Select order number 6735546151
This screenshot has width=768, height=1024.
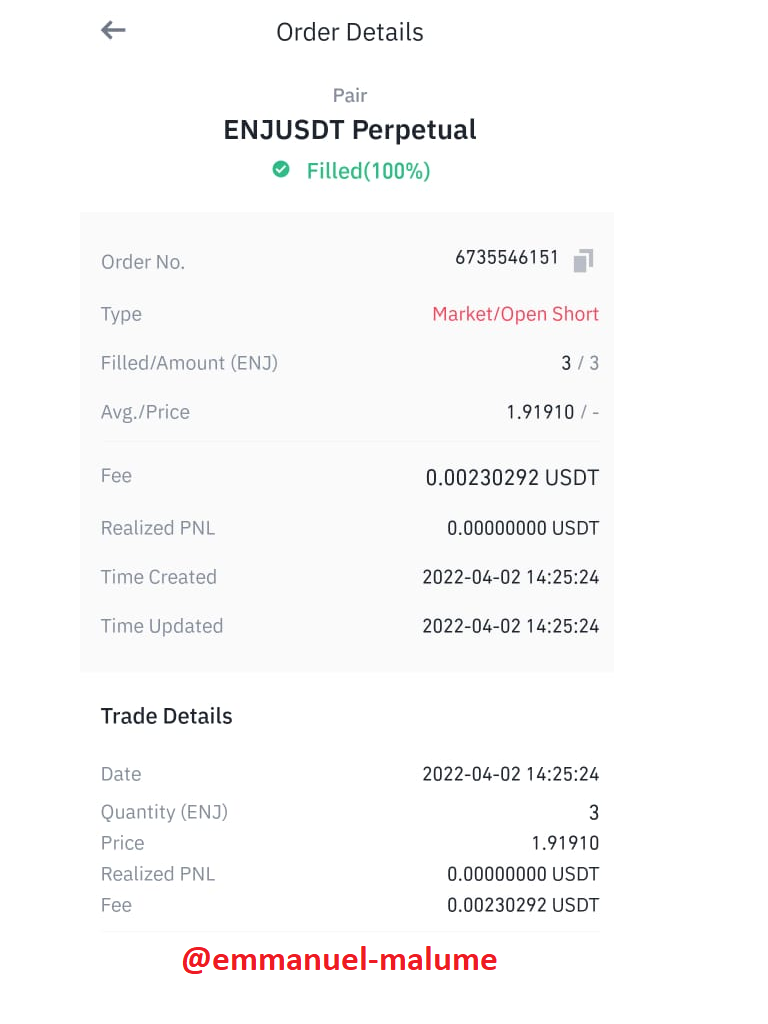(x=507, y=257)
